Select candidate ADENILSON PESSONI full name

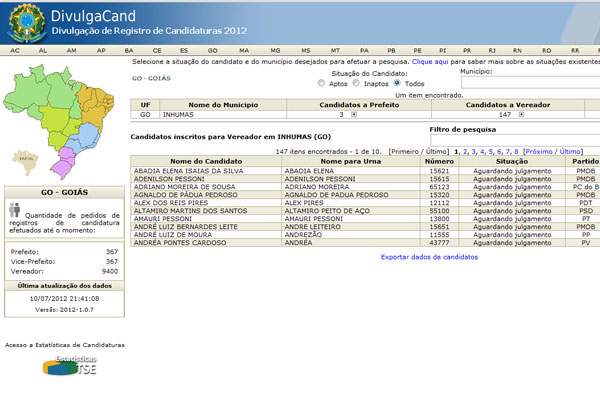point(169,179)
